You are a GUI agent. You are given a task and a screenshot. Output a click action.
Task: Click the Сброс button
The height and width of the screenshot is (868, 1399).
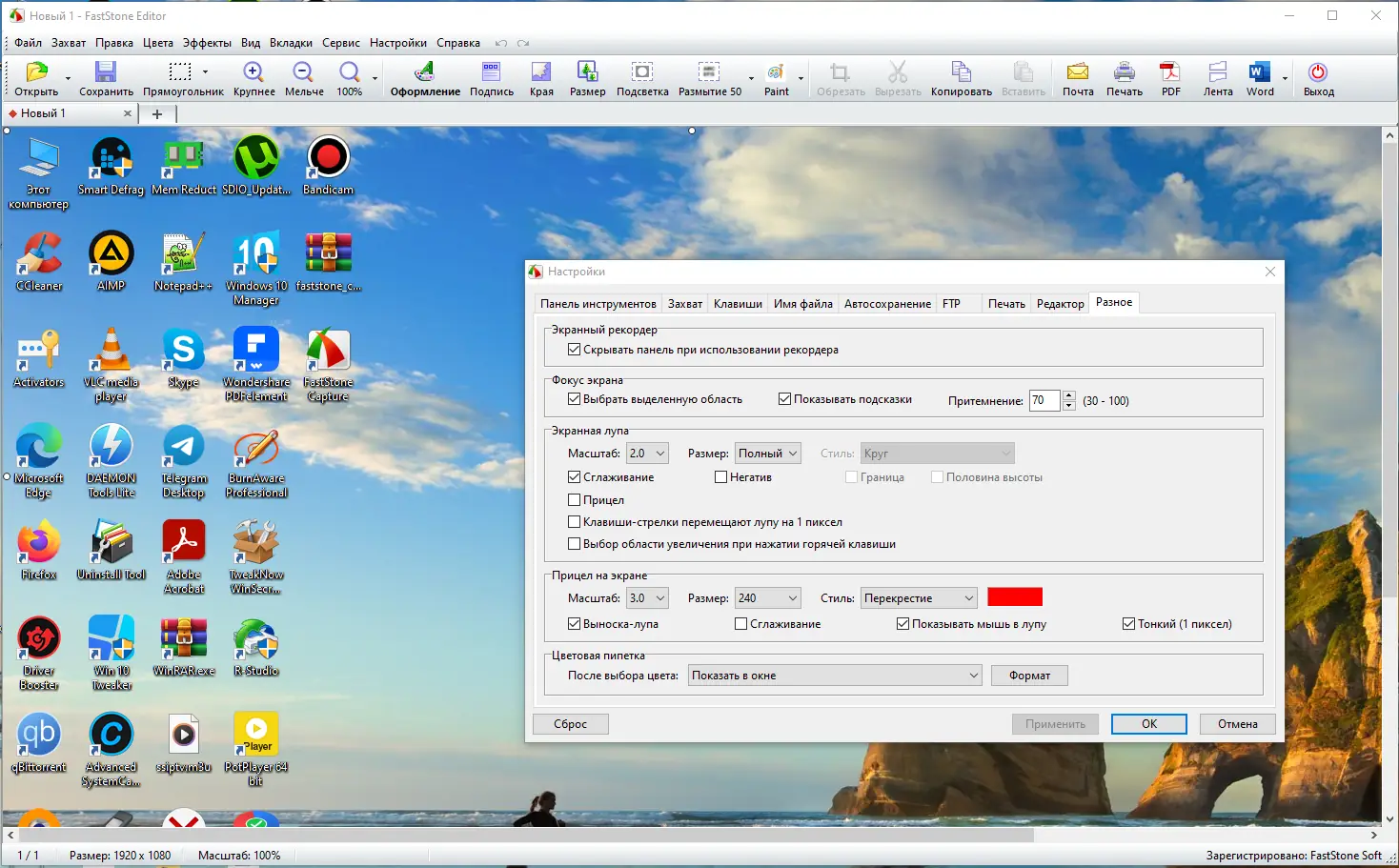pos(571,724)
